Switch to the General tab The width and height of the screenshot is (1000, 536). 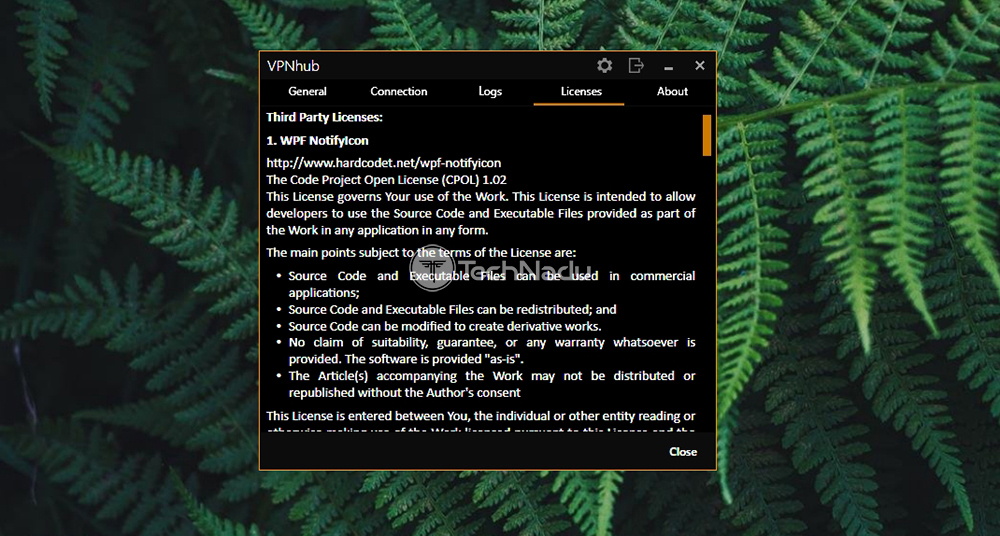(x=307, y=91)
